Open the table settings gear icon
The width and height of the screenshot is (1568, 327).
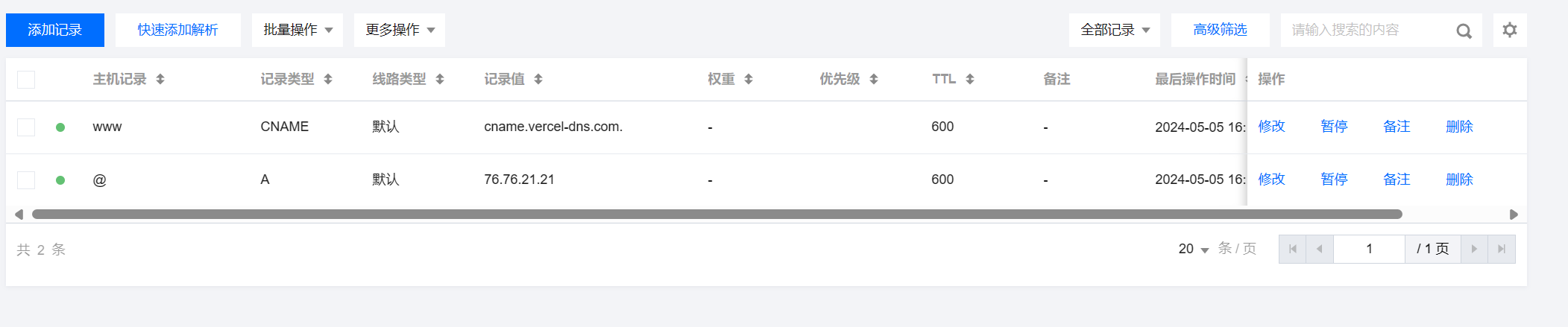1510,30
